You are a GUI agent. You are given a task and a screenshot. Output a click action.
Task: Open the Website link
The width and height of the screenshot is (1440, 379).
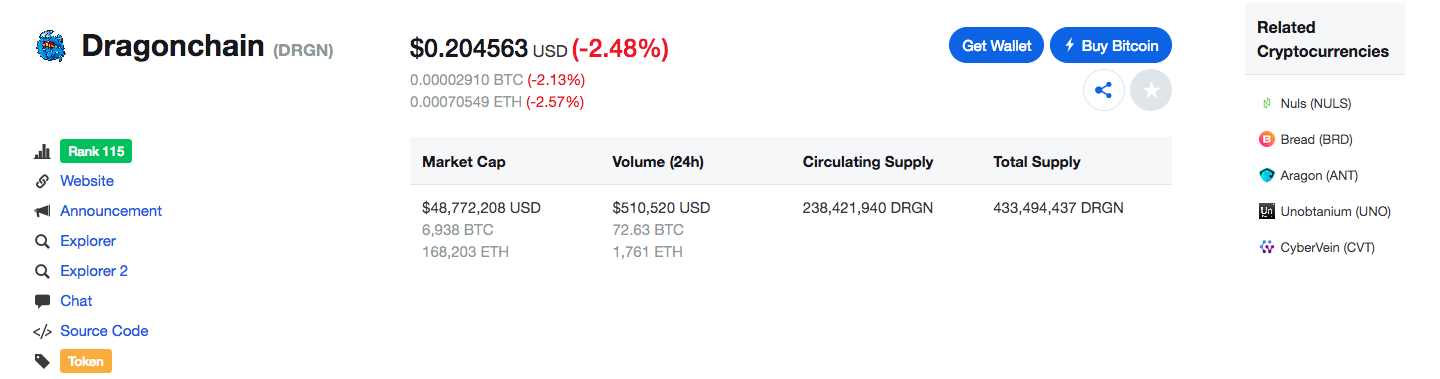pos(87,181)
